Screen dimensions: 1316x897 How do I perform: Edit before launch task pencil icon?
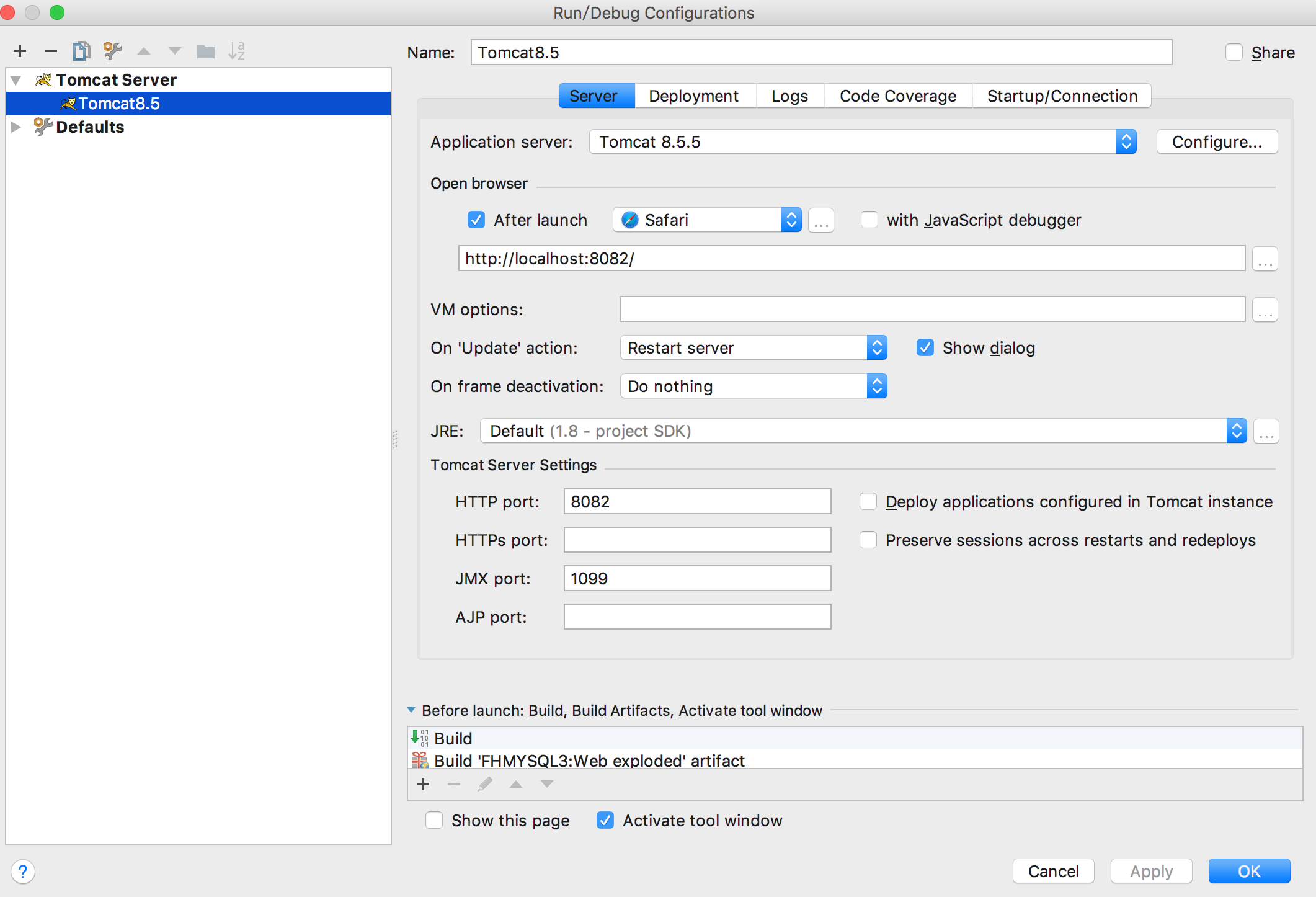click(x=485, y=784)
